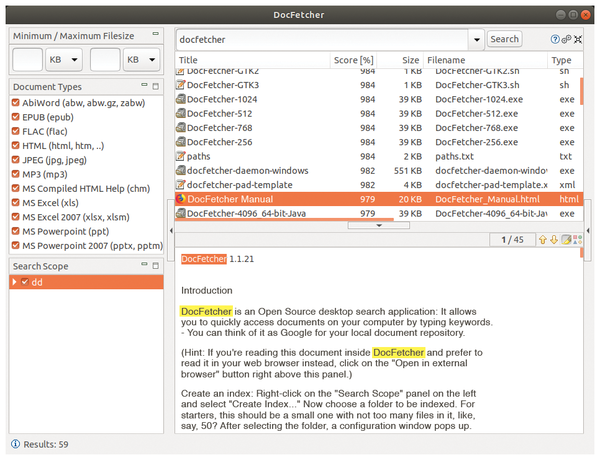Viewport: 600px width, 460px height.
Task: Minimize the Search Scope panel
Action: [144, 264]
